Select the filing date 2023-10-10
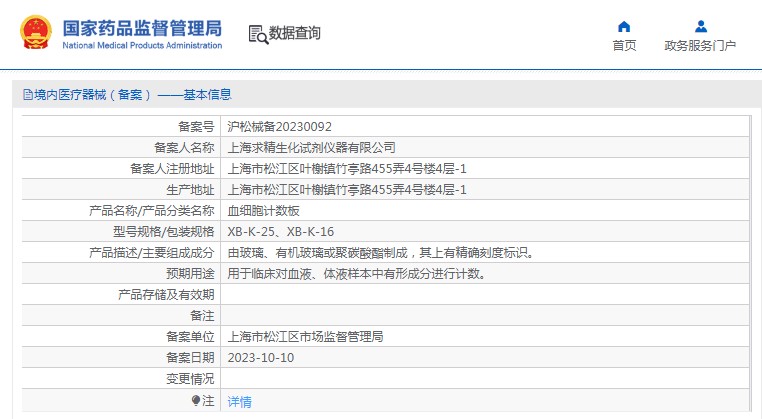 coord(260,358)
